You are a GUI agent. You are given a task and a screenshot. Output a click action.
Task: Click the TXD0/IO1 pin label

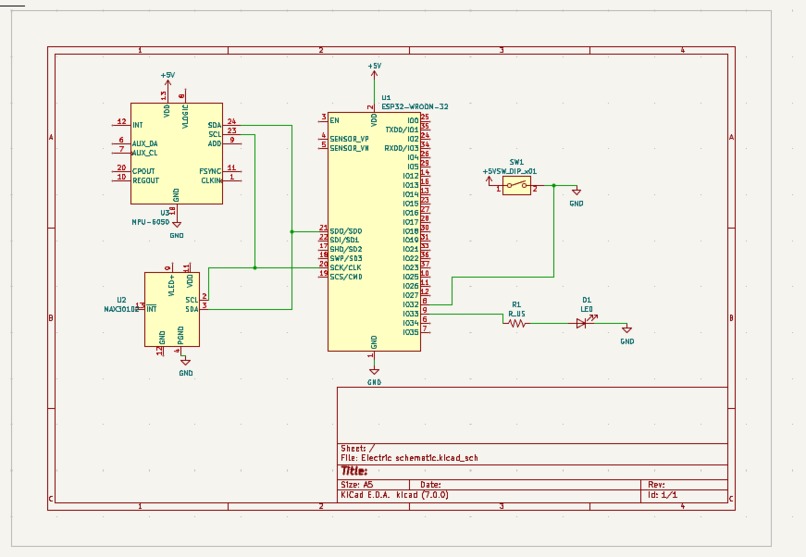pos(402,129)
